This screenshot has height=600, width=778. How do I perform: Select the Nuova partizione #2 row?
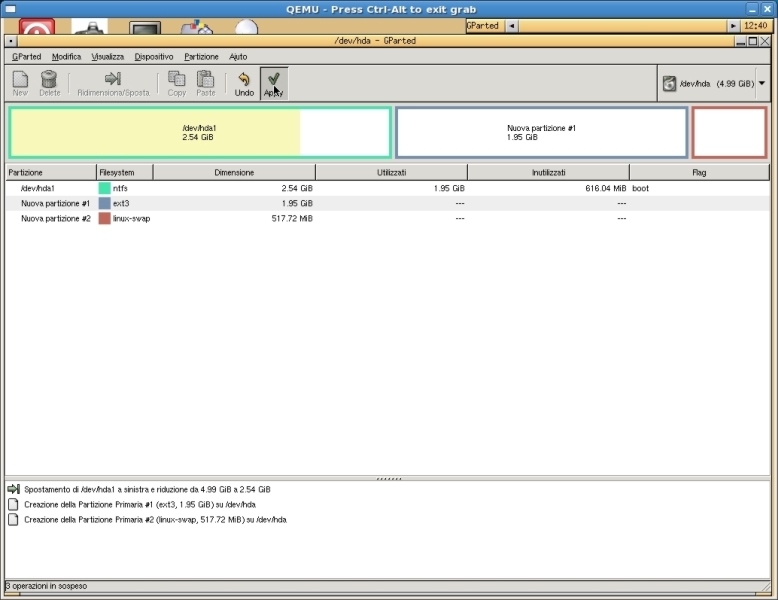(387, 218)
